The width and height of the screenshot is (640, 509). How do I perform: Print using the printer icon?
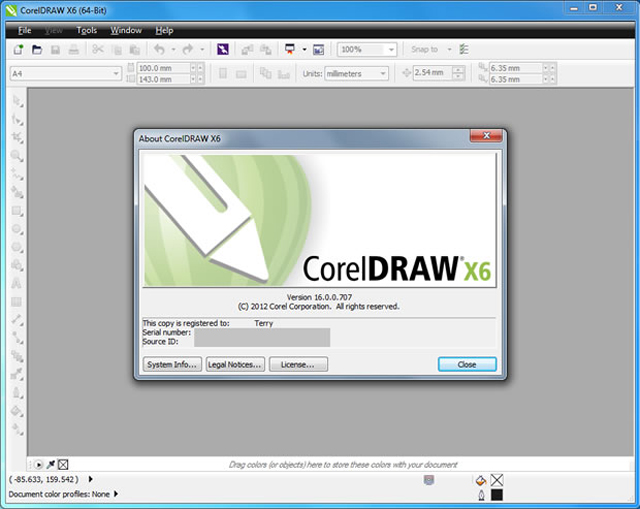pyautogui.click(x=73, y=50)
